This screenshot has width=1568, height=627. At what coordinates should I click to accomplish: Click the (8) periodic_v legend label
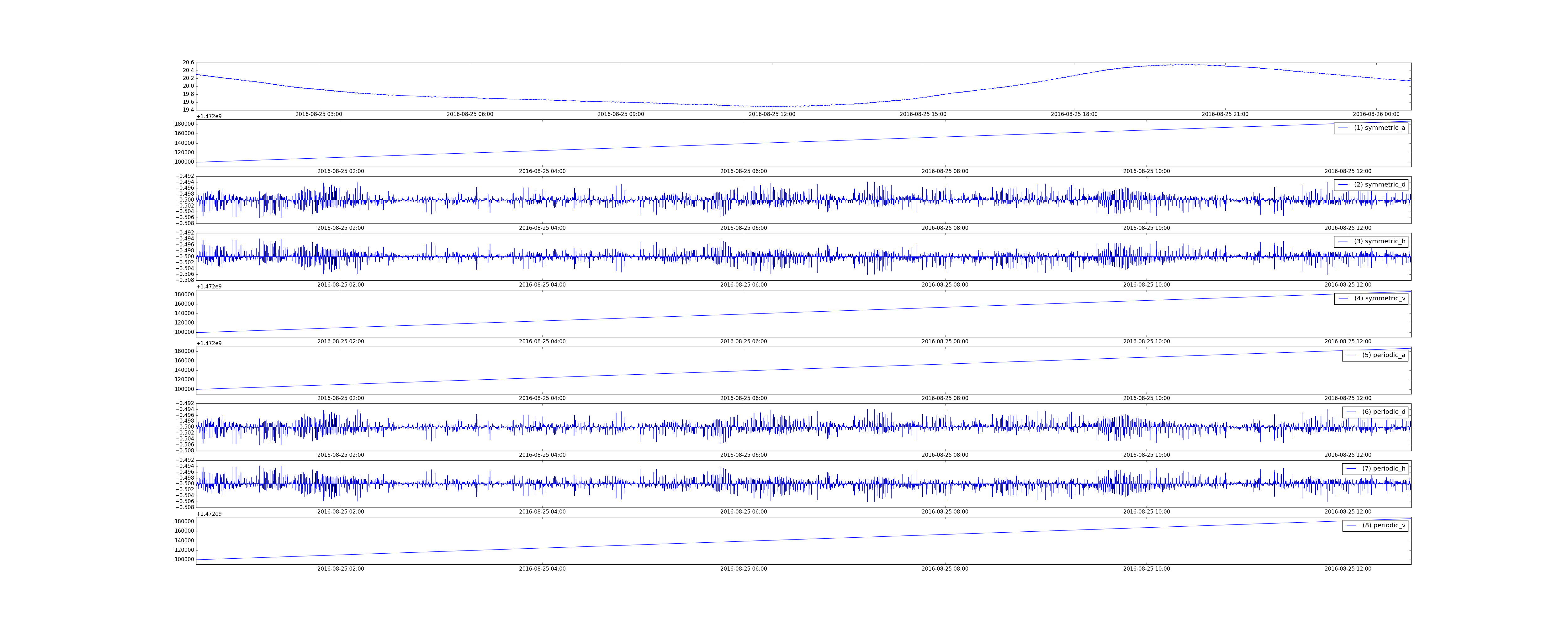(x=1384, y=525)
